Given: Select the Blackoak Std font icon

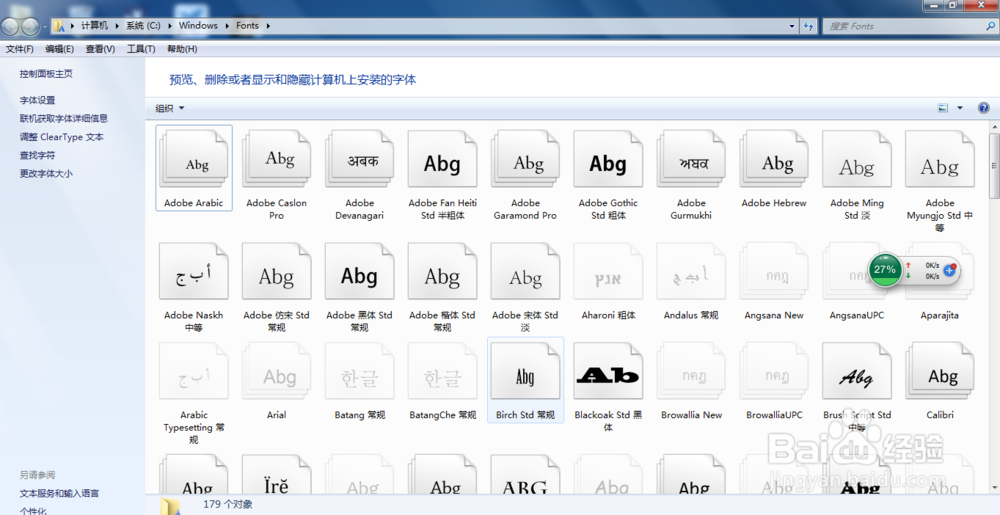Looking at the screenshot, I should pyautogui.click(x=608, y=371).
